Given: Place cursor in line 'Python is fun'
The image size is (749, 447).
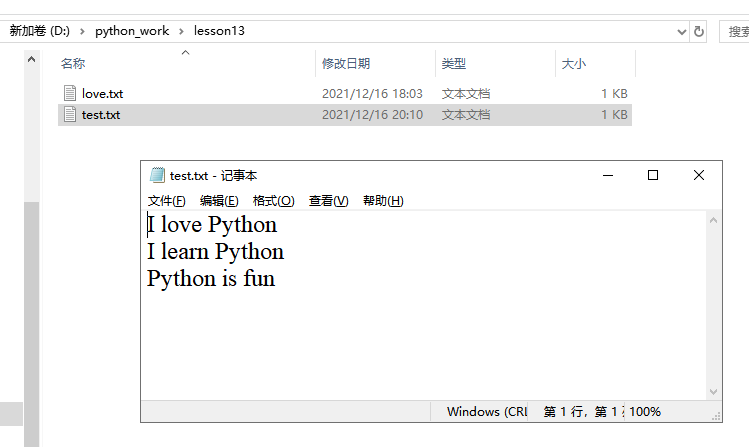Looking at the screenshot, I should [211, 278].
